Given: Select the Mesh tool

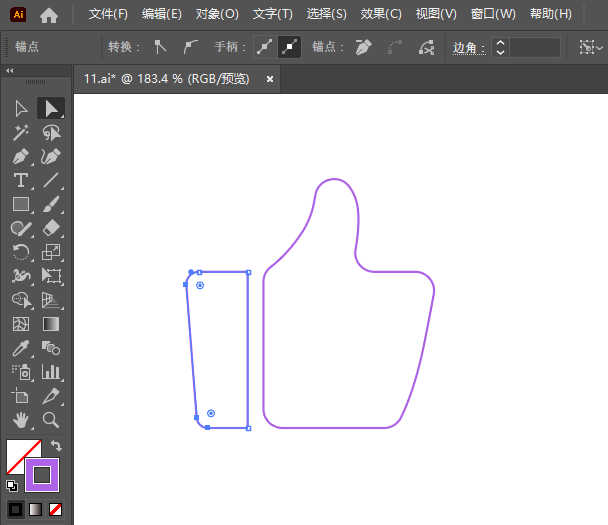Looking at the screenshot, I should (21, 324).
